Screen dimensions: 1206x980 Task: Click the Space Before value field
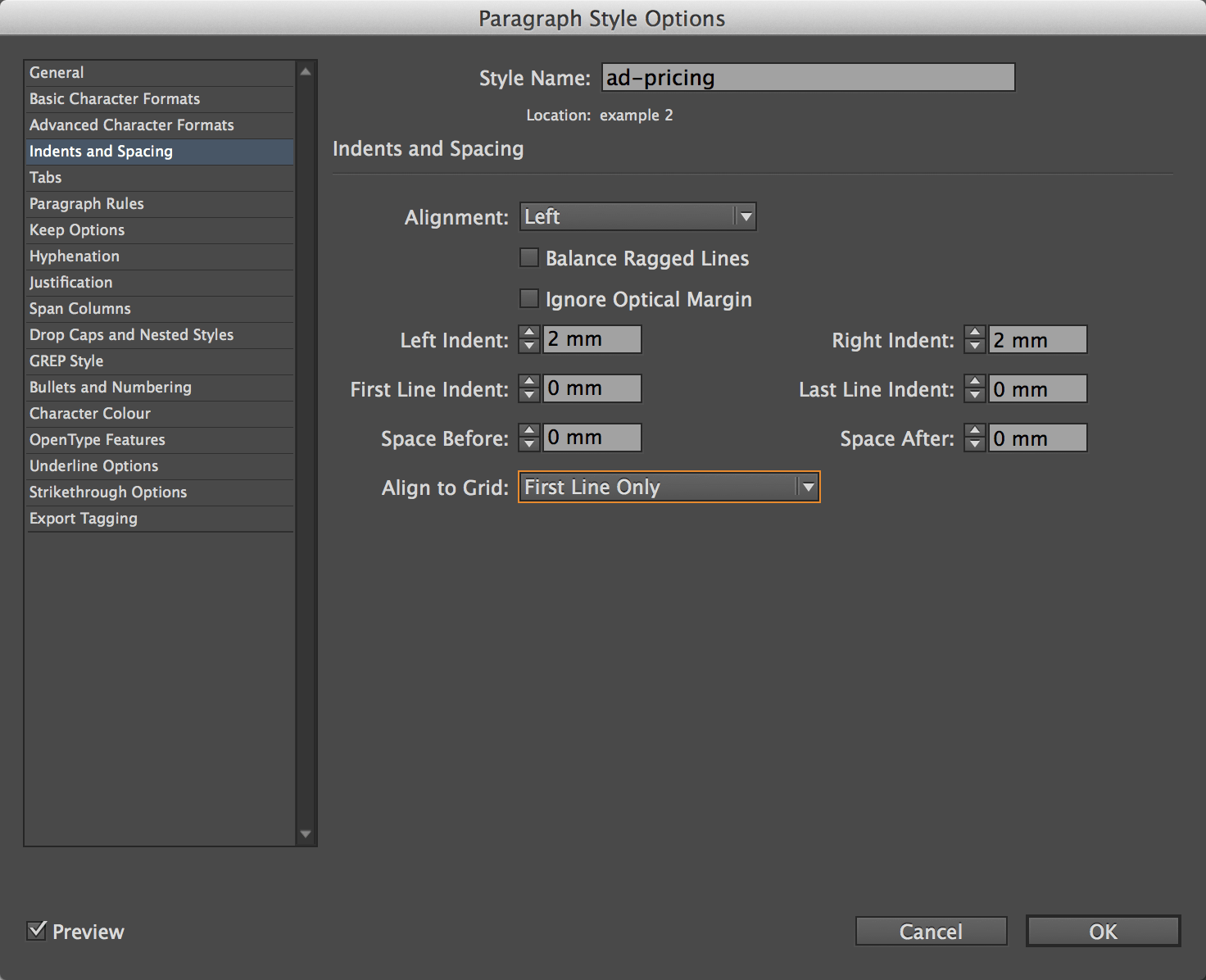click(x=592, y=438)
